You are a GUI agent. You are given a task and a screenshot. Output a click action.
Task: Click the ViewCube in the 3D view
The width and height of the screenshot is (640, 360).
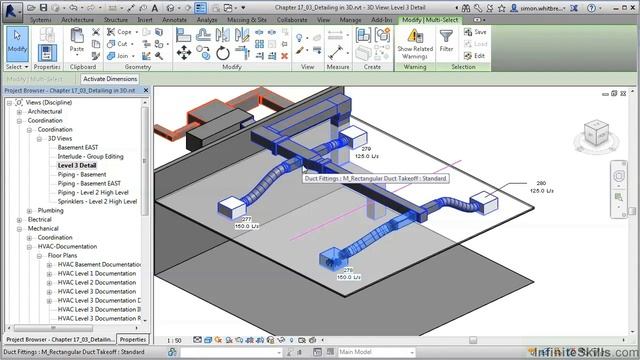coord(596,133)
